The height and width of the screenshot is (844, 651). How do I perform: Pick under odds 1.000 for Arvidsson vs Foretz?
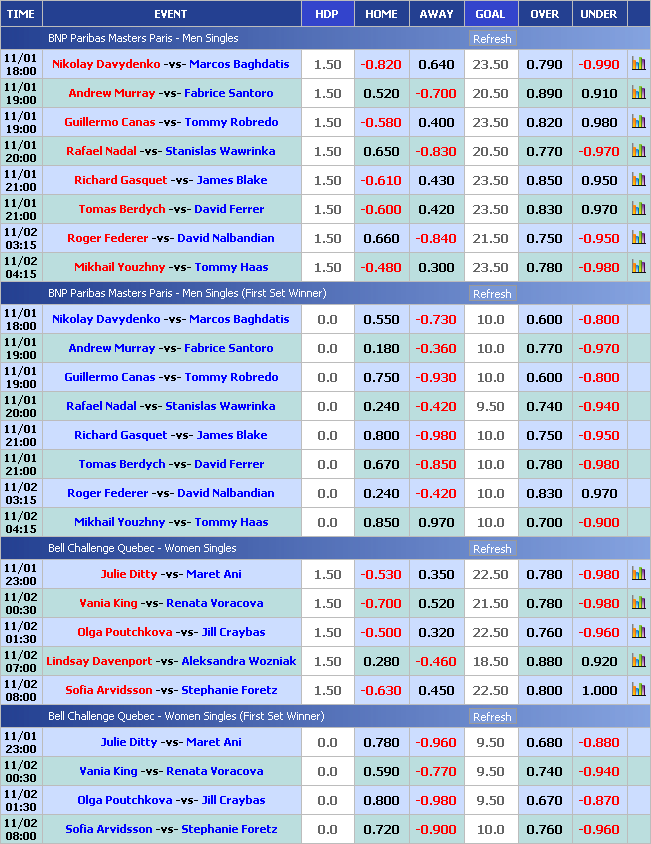[599, 690]
